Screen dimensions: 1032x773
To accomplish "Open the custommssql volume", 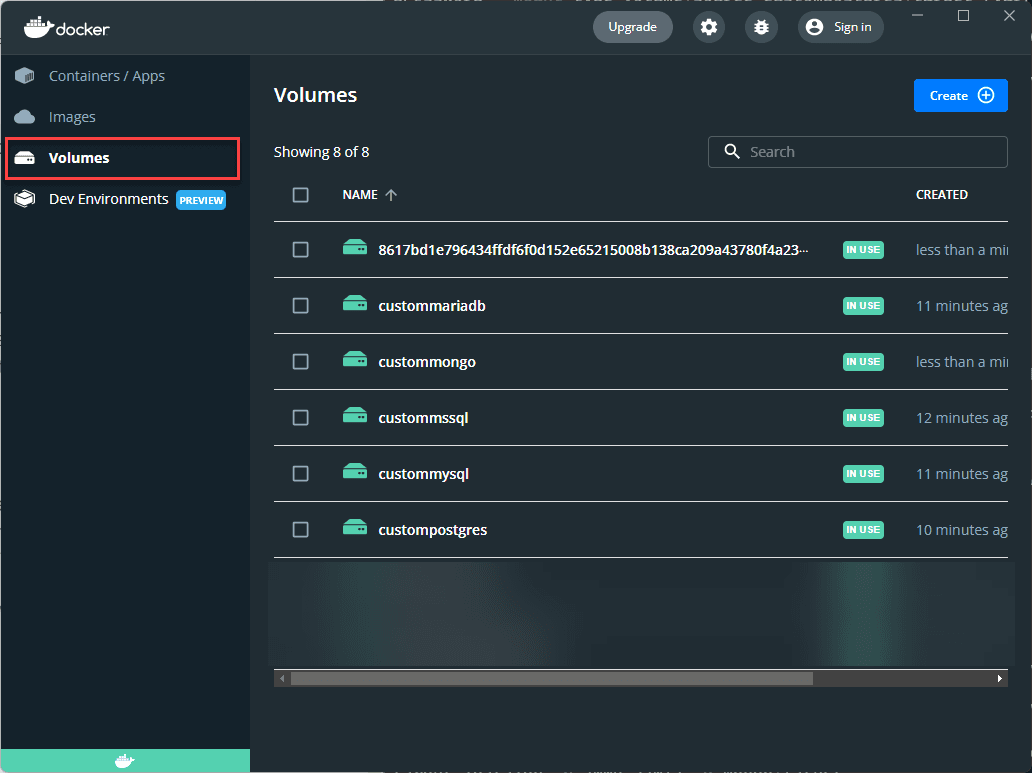I will point(423,417).
